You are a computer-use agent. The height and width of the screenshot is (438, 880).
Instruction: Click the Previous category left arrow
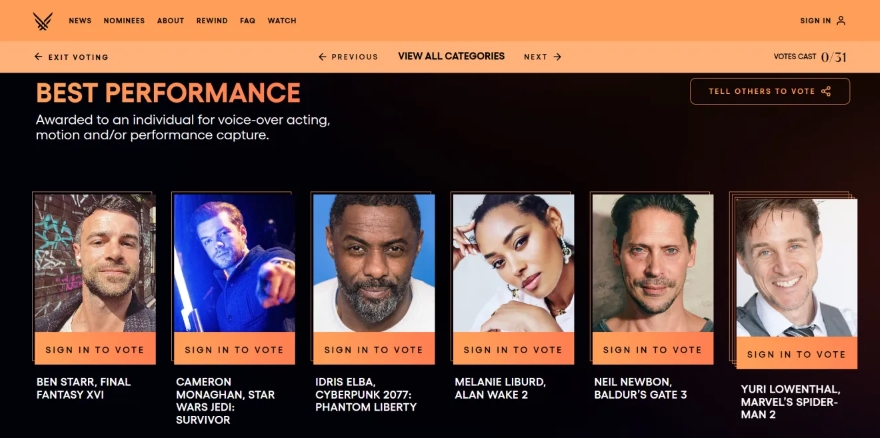tap(323, 57)
